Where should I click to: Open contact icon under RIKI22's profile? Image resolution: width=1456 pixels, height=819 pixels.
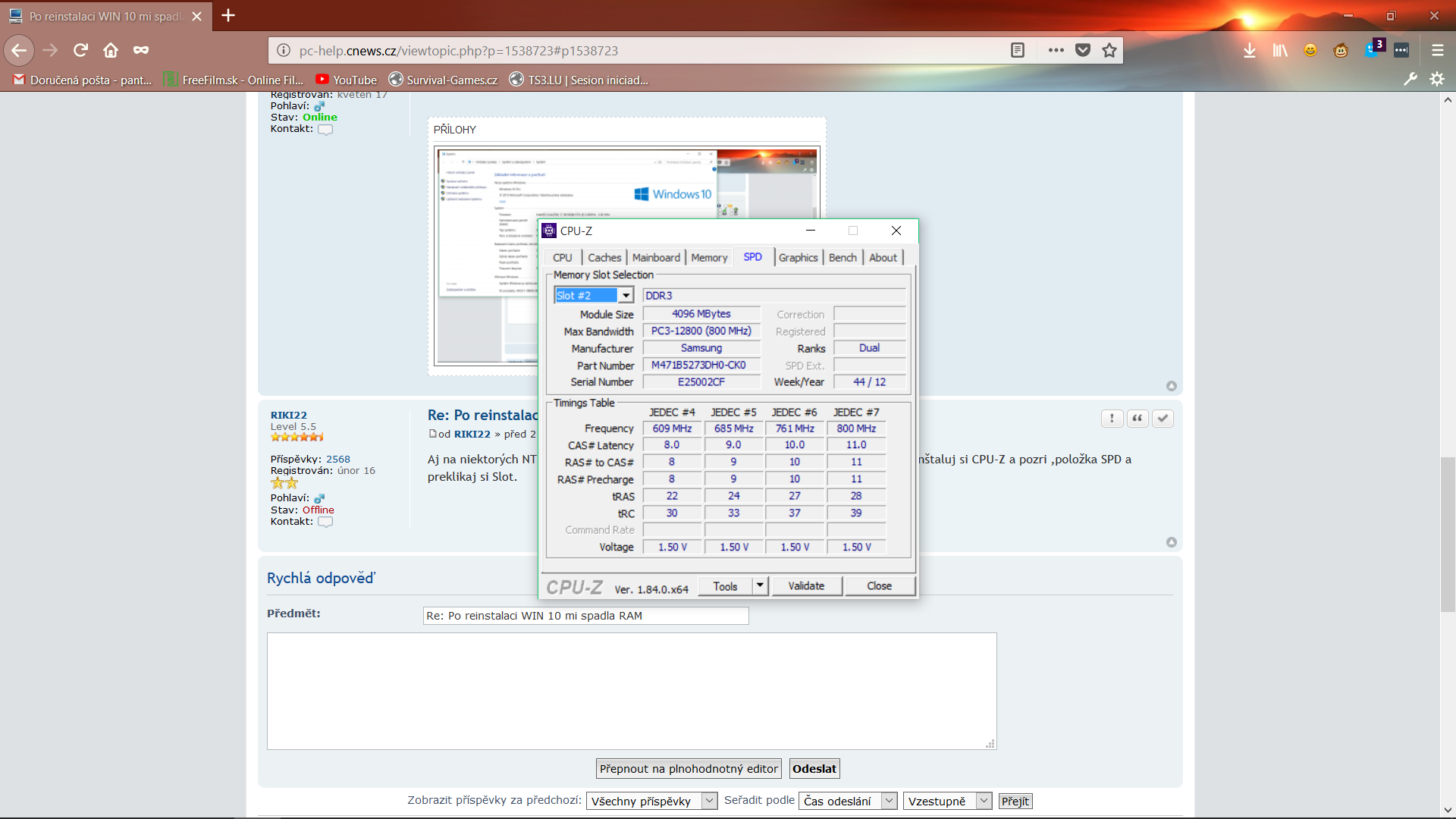[x=325, y=521]
